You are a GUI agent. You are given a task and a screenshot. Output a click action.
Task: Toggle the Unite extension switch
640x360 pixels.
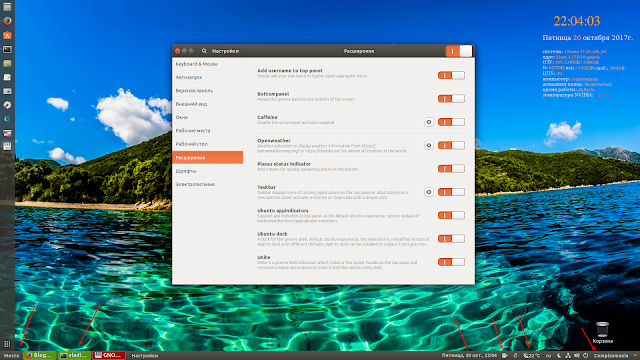[451, 262]
